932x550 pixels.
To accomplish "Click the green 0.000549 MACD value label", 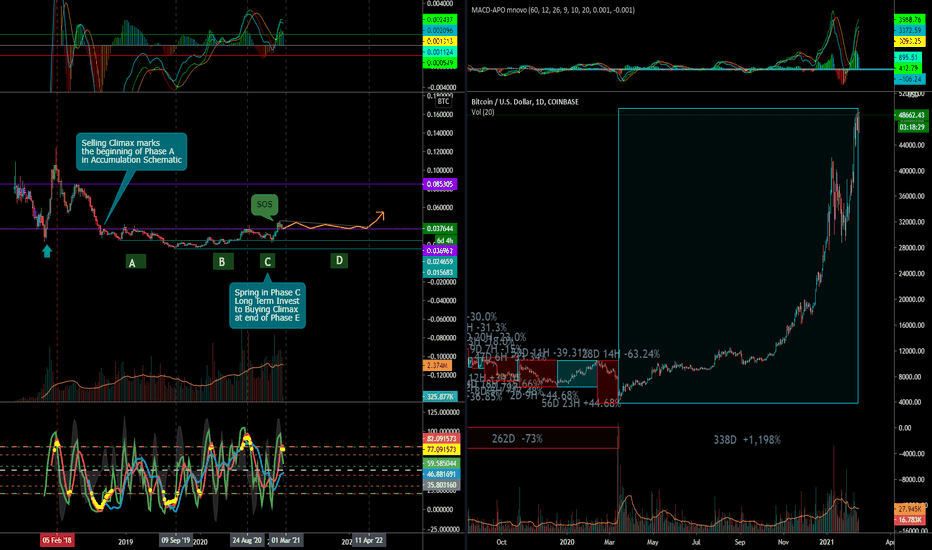I will [x=439, y=62].
